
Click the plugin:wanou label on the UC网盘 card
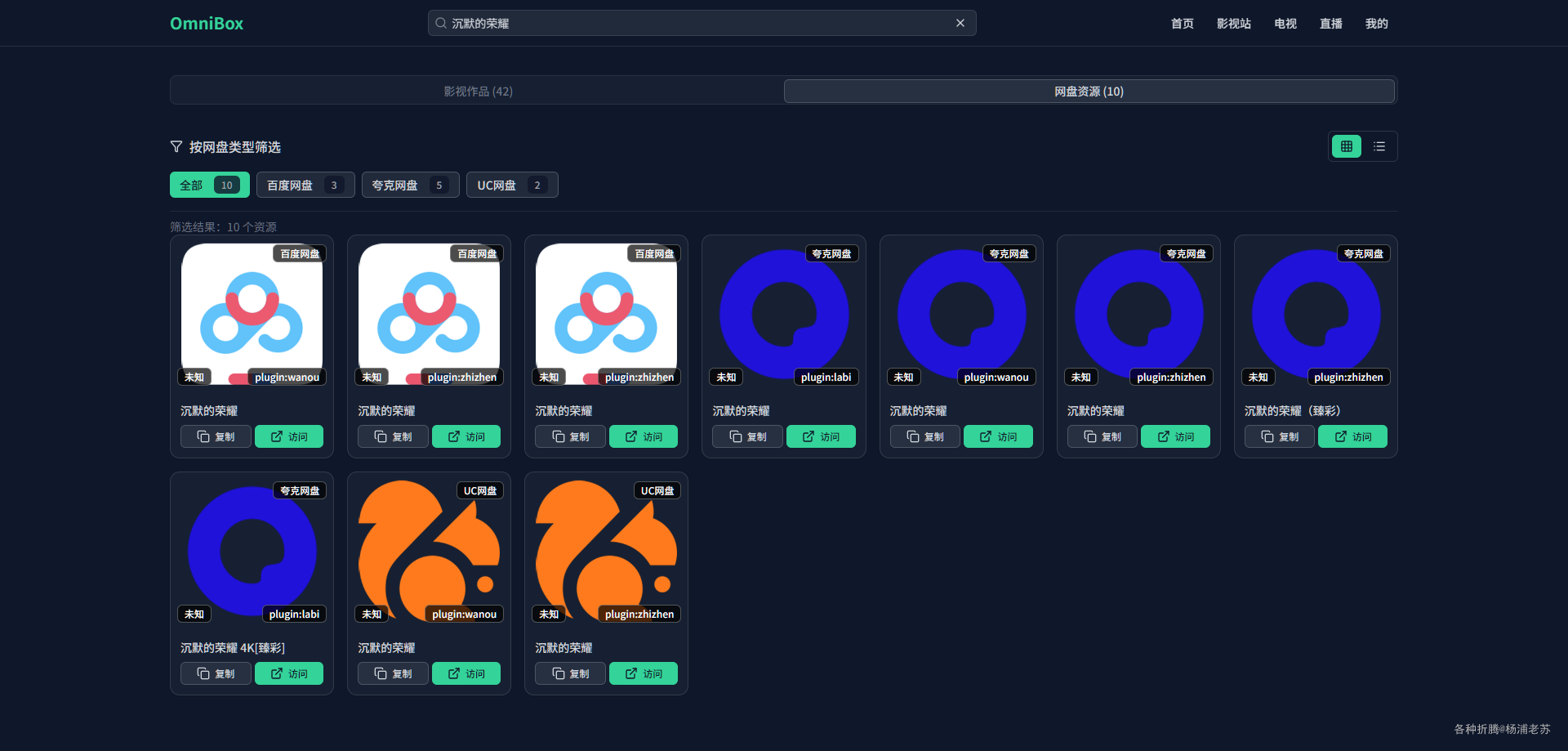[464, 614]
